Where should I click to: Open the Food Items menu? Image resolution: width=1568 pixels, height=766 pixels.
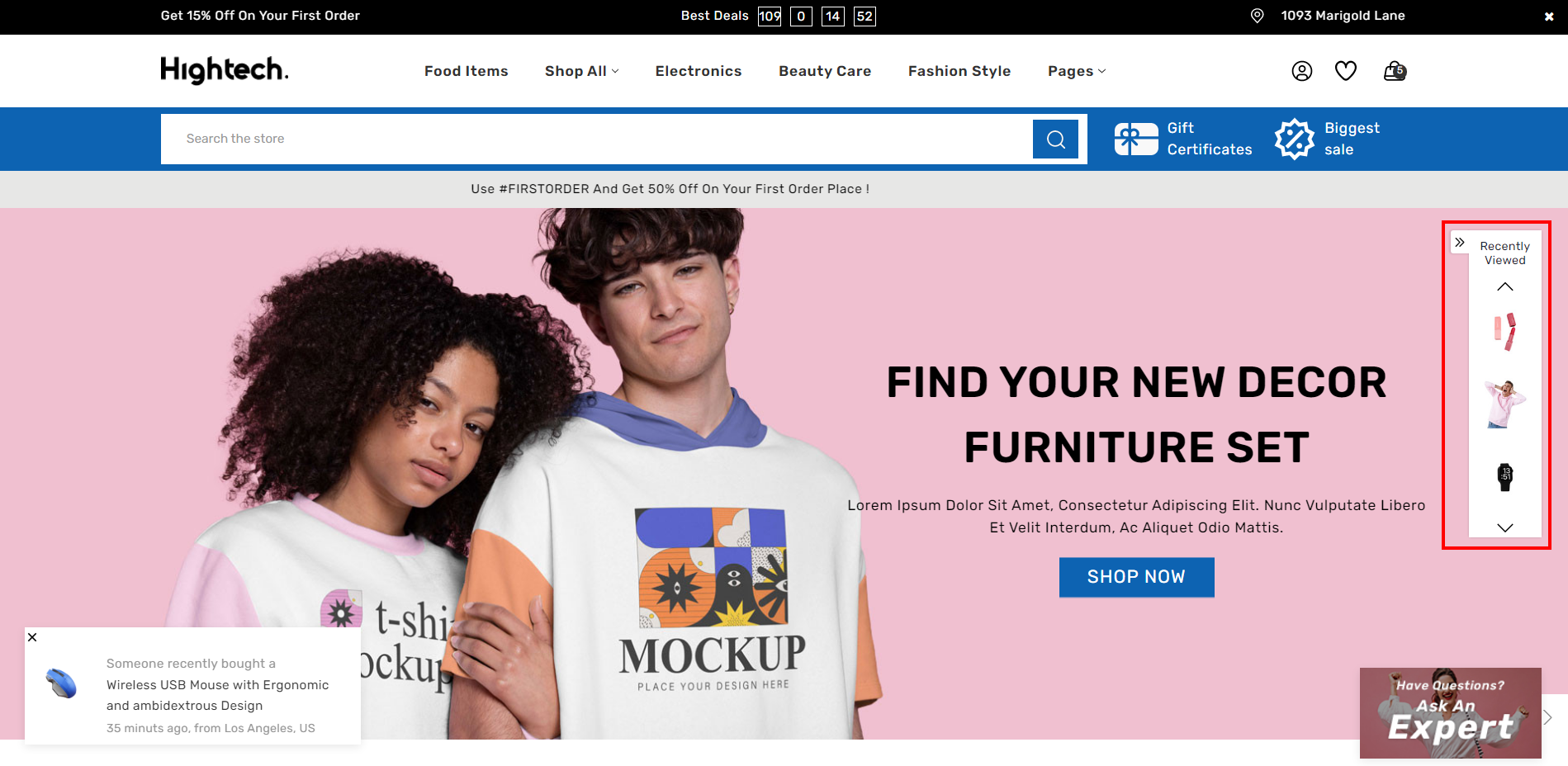pos(467,71)
